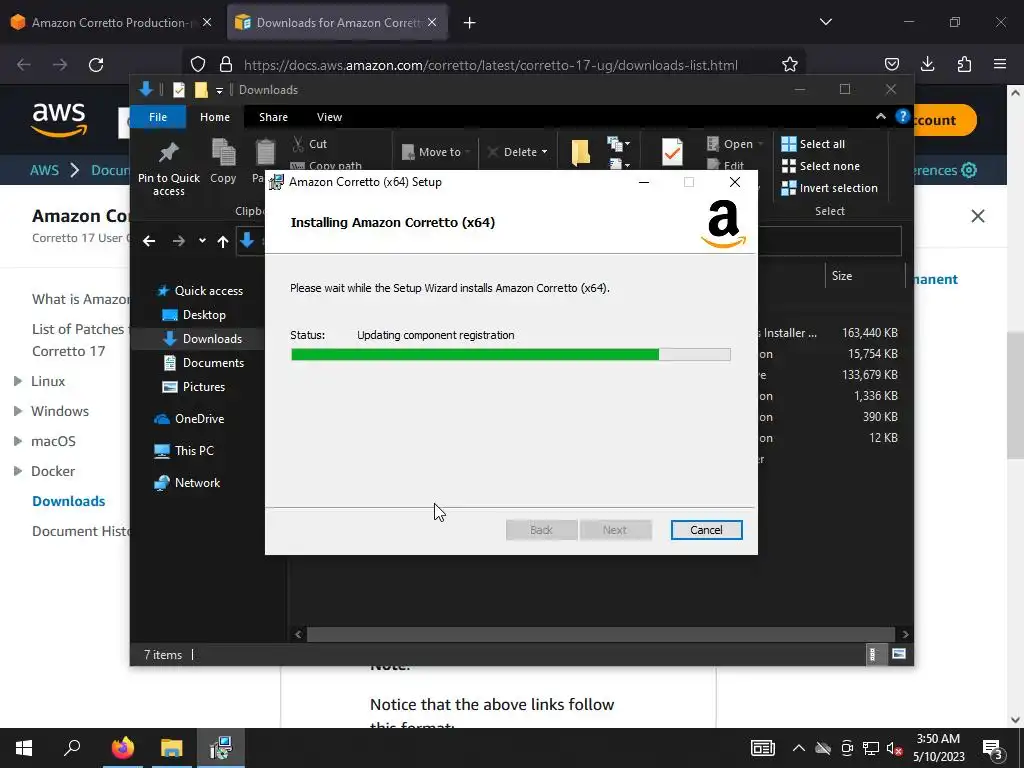Viewport: 1024px width, 768px height.
Task: Click the Size column header in Explorer
Action: tap(864, 276)
